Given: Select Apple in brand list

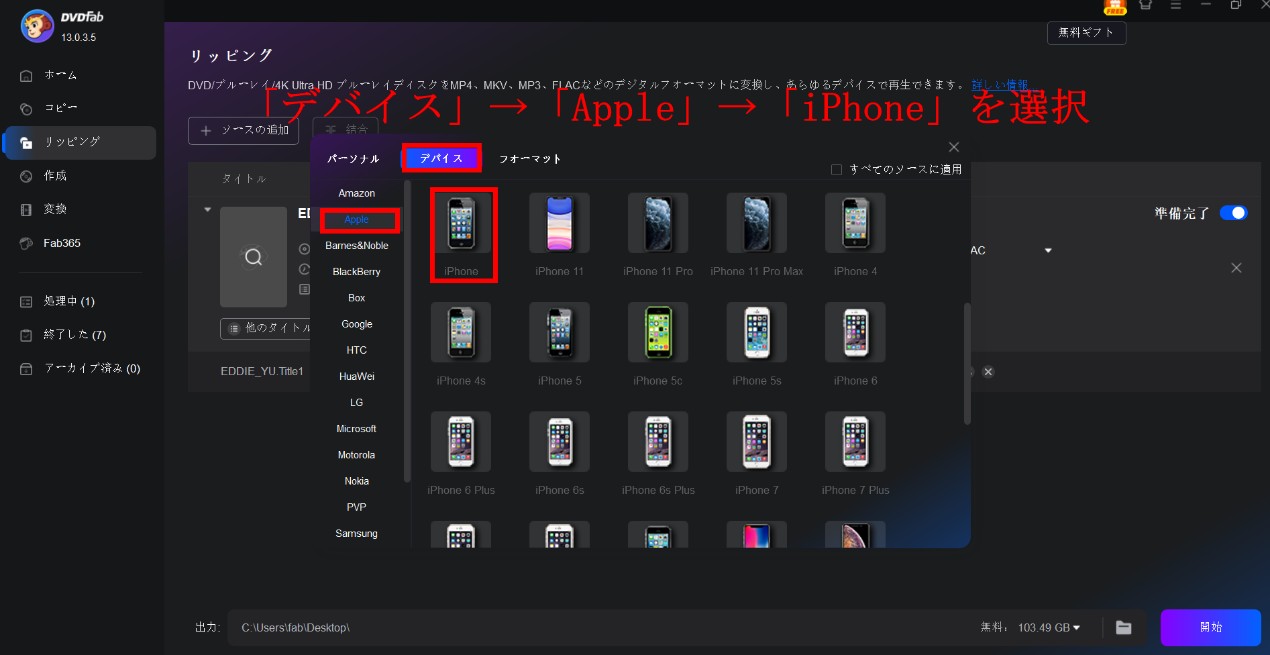Looking at the screenshot, I should coord(357,219).
